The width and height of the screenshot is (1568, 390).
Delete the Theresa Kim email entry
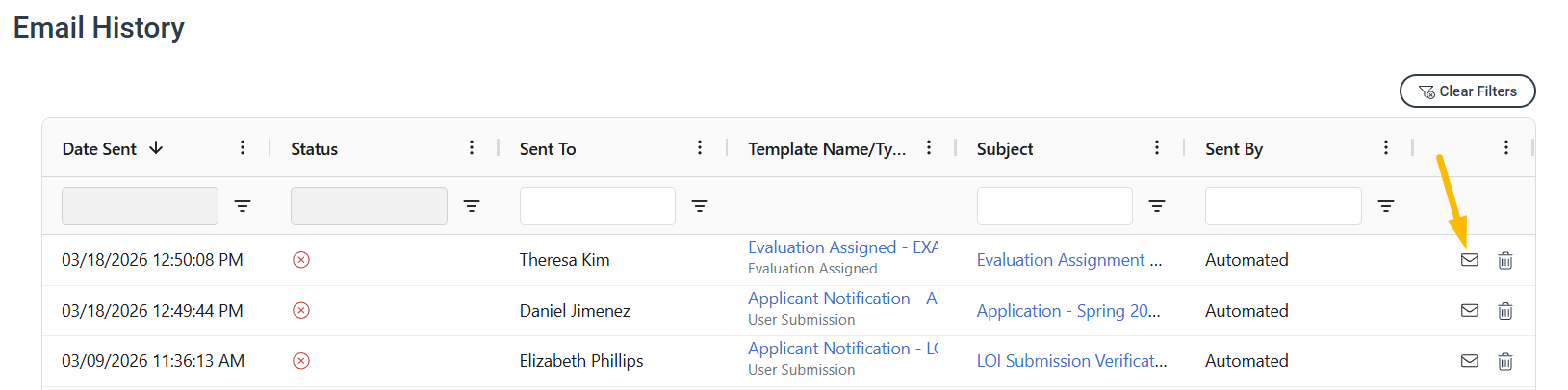coord(1505,260)
